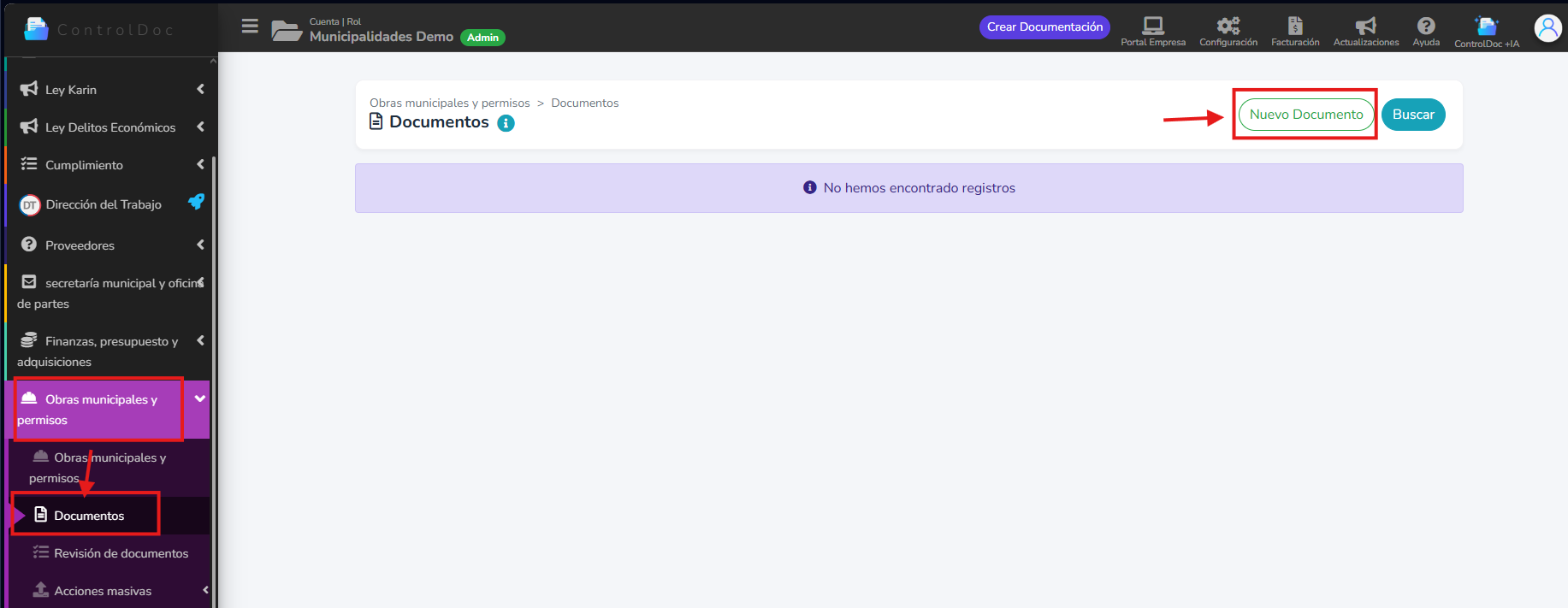Image resolution: width=1568 pixels, height=608 pixels.
Task: Open ControlDoc +IA icon
Action: click(x=1487, y=27)
